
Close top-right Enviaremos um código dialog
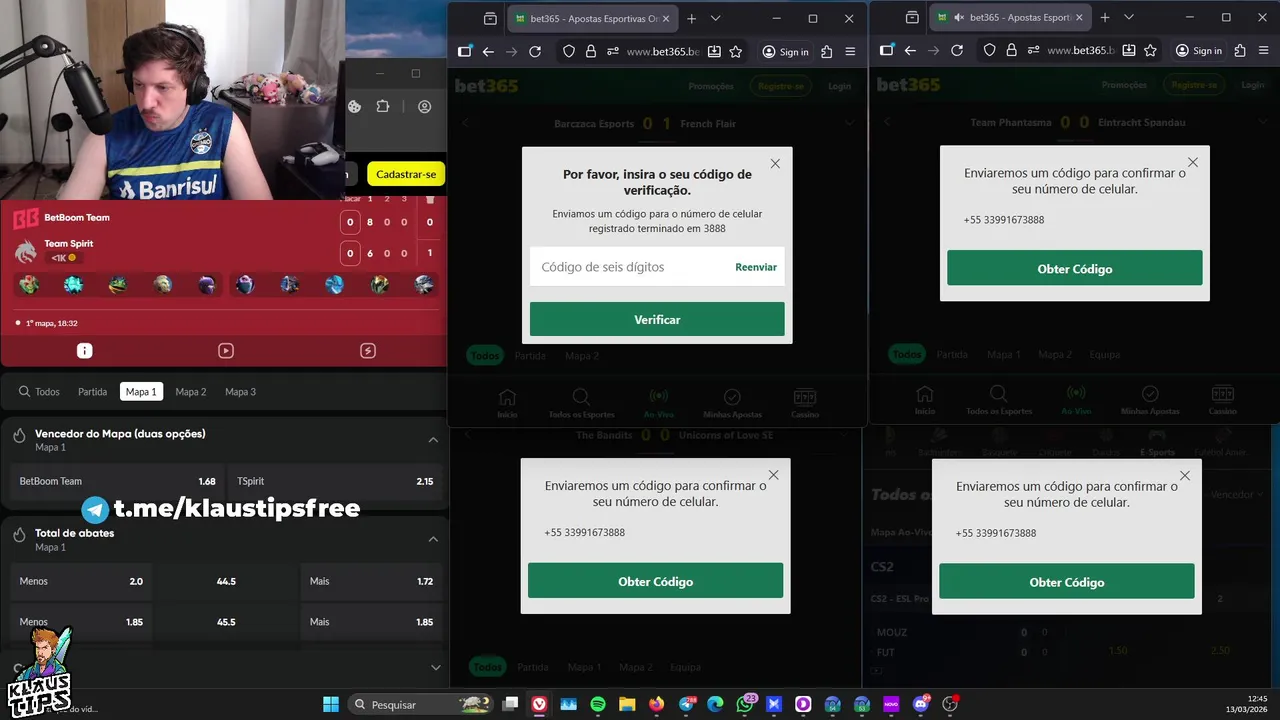1192,162
